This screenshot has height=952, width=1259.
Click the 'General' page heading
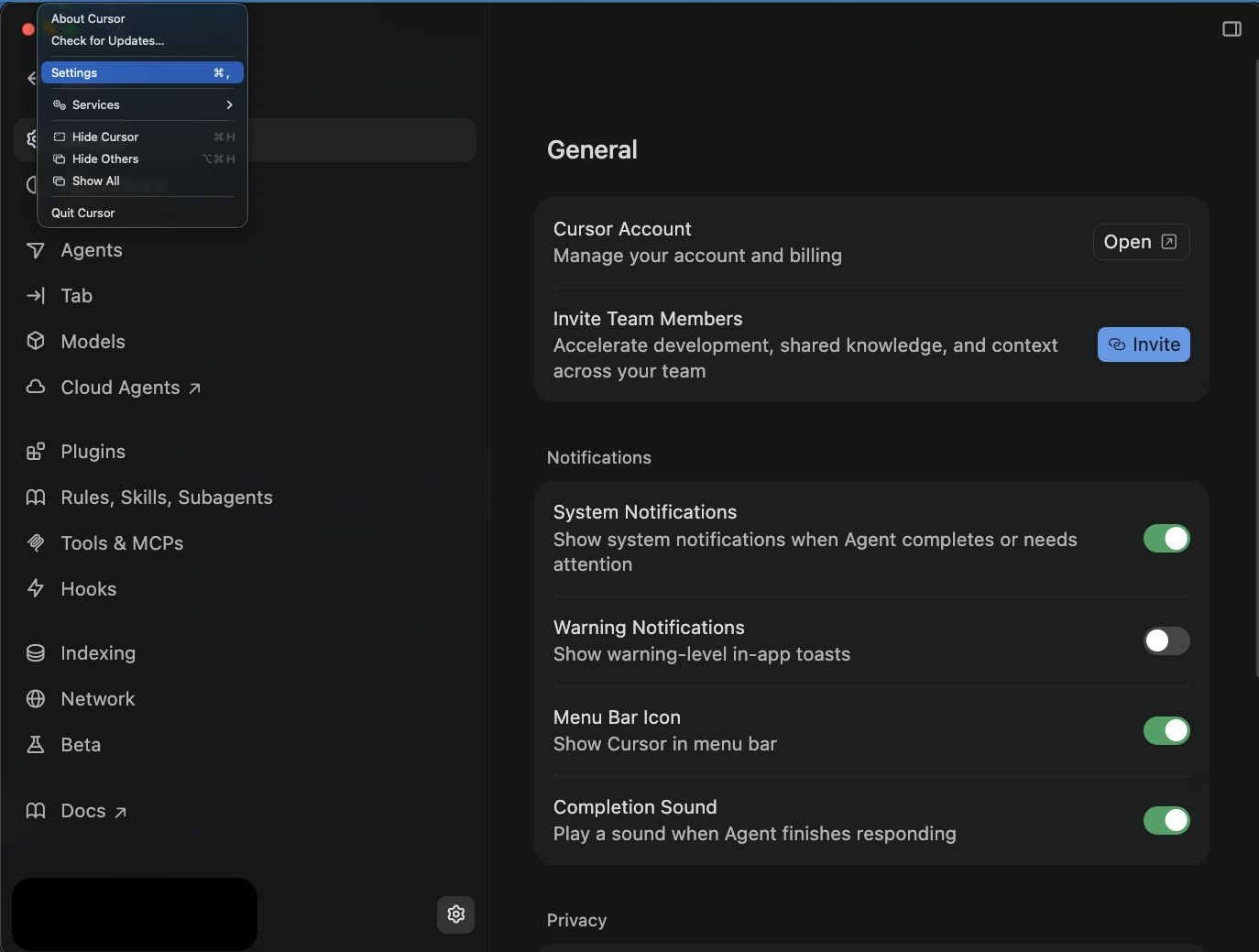pos(592,150)
